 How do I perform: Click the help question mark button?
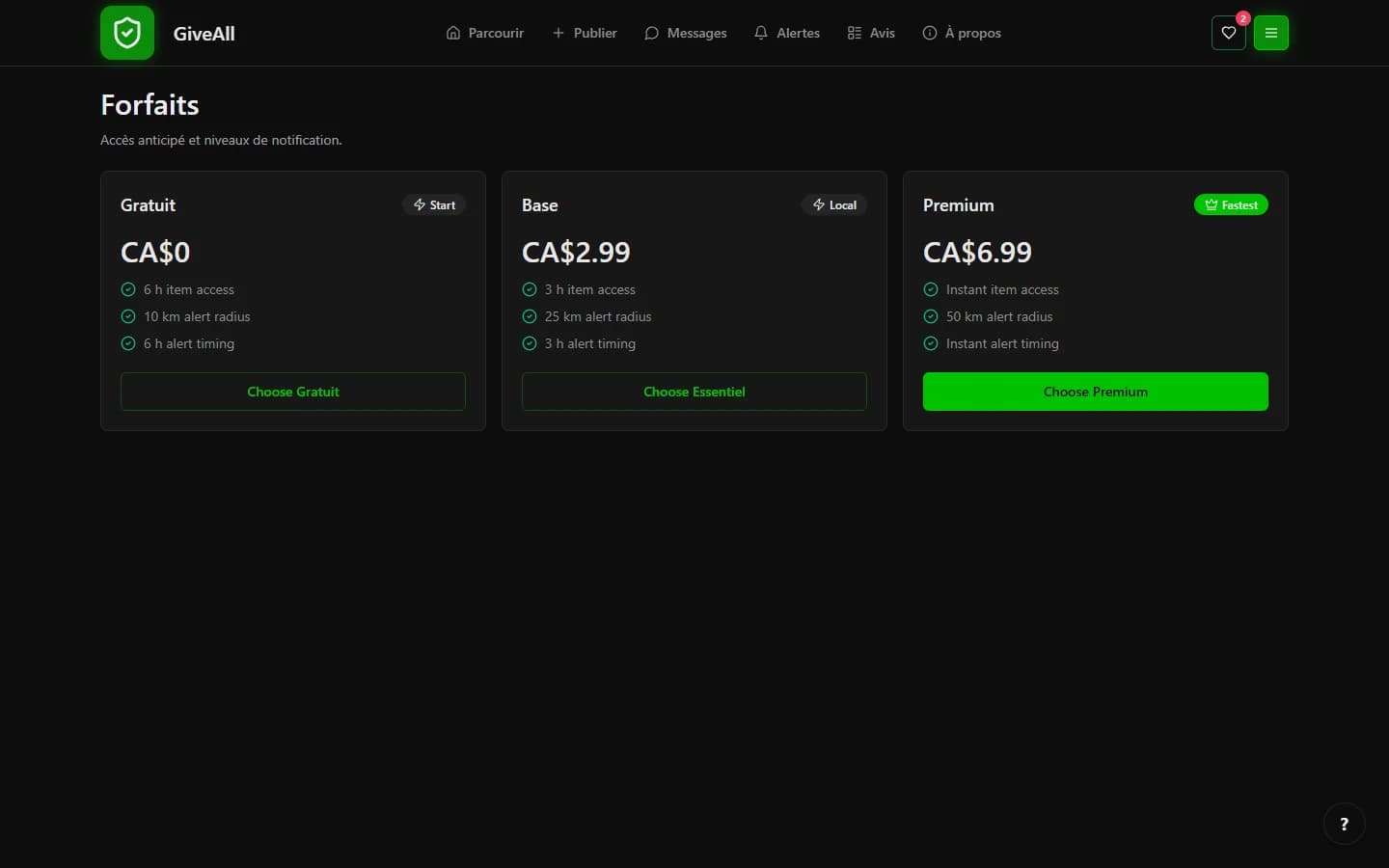click(x=1344, y=824)
